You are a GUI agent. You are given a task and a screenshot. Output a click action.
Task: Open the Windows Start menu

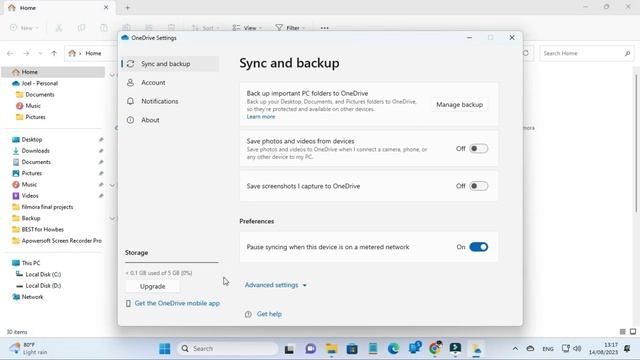tap(164, 349)
